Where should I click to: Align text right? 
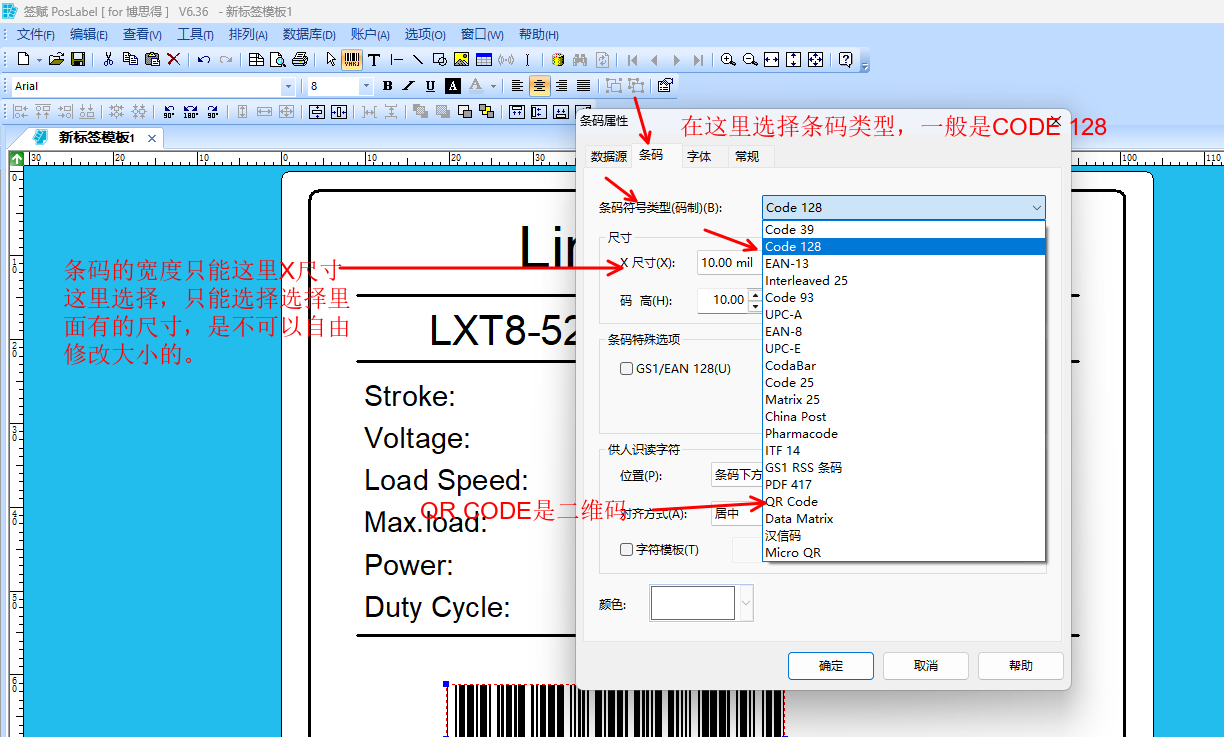pos(561,86)
